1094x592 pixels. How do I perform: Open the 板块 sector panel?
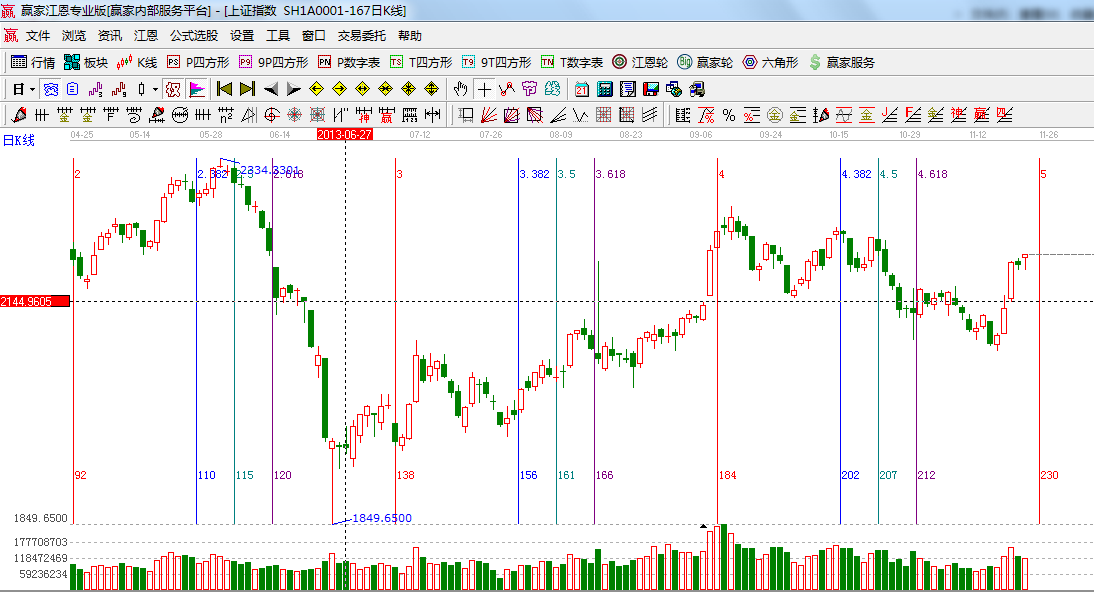coord(86,62)
